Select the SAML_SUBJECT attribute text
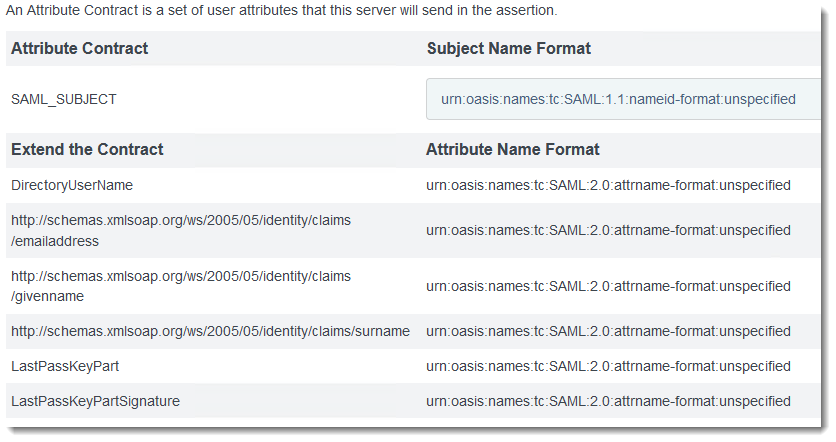836x442 pixels. tap(63, 99)
